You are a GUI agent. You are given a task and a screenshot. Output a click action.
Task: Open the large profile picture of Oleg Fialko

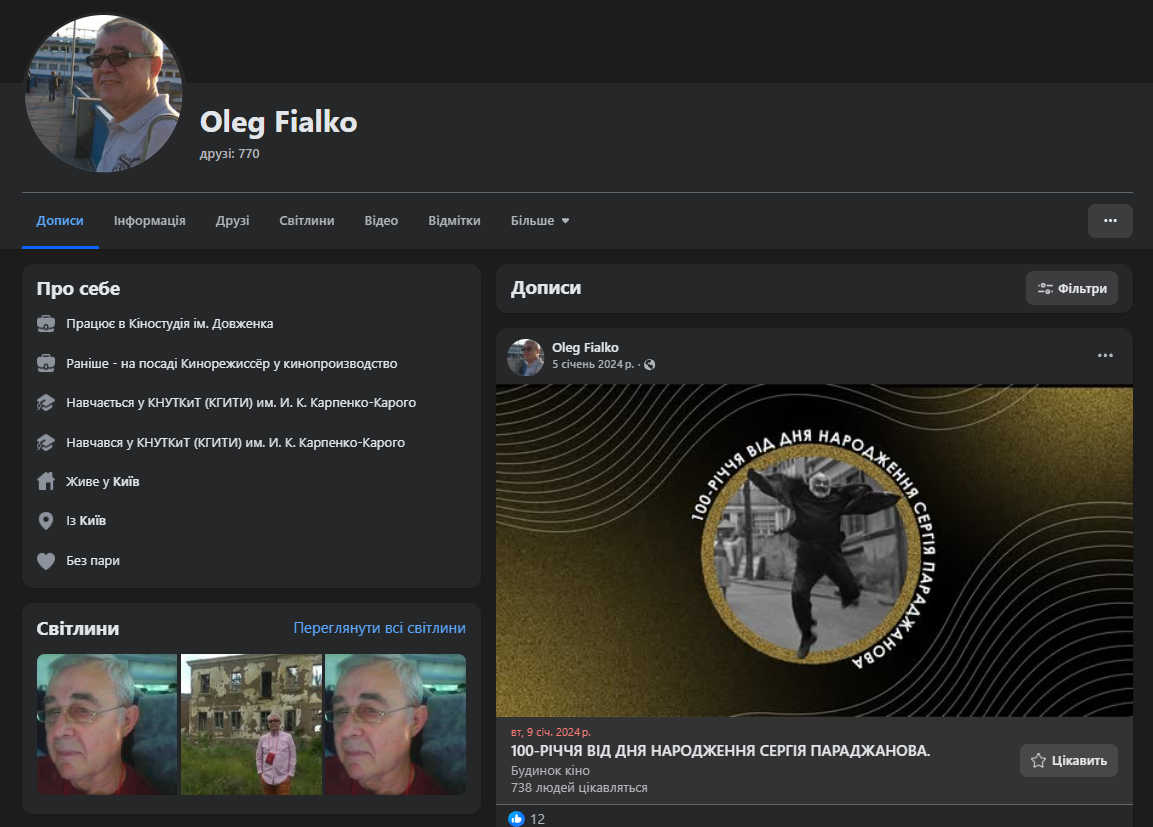104,93
